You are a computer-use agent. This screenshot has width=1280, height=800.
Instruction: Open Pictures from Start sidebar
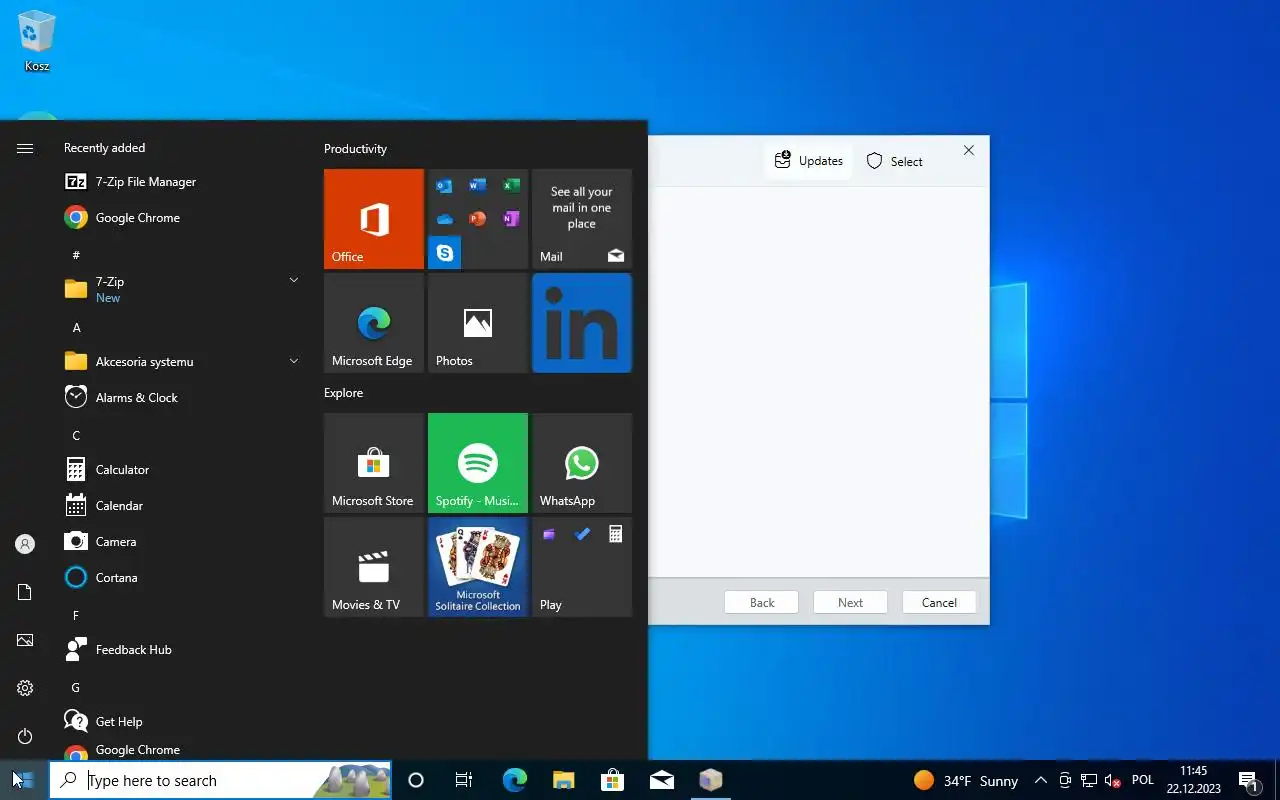25,640
